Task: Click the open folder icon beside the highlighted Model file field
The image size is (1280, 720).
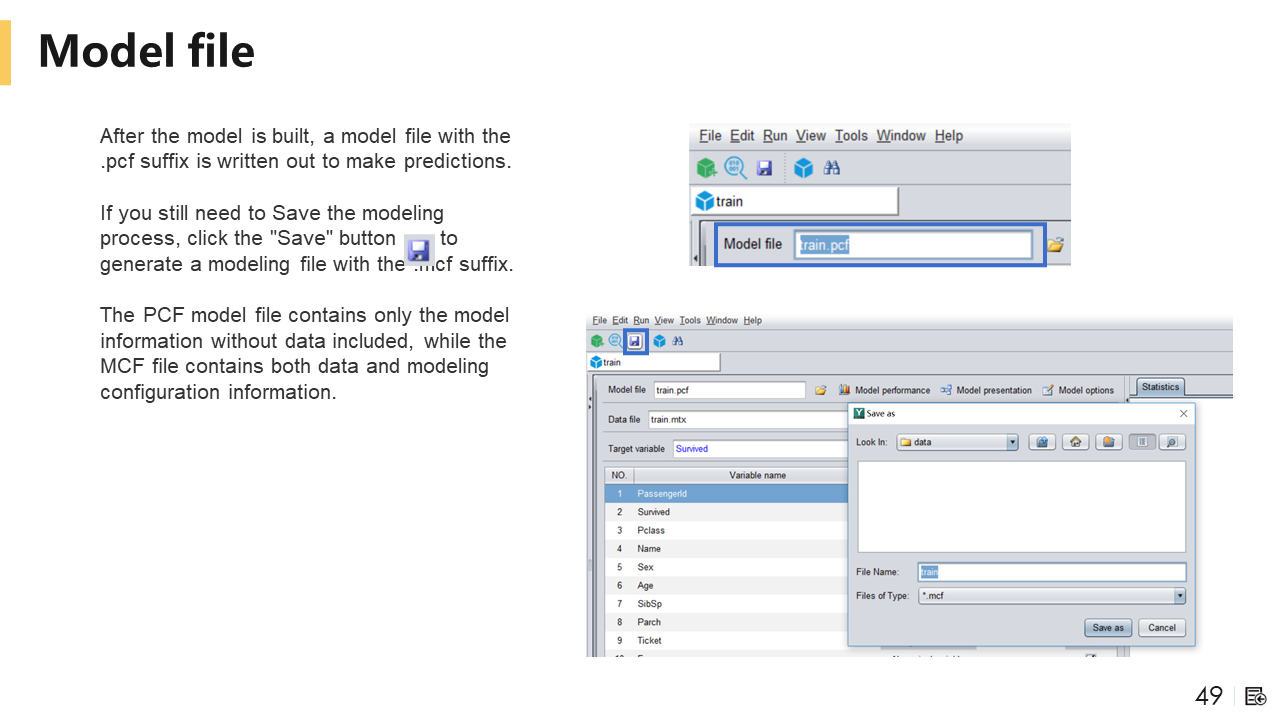Action: pos(1055,244)
